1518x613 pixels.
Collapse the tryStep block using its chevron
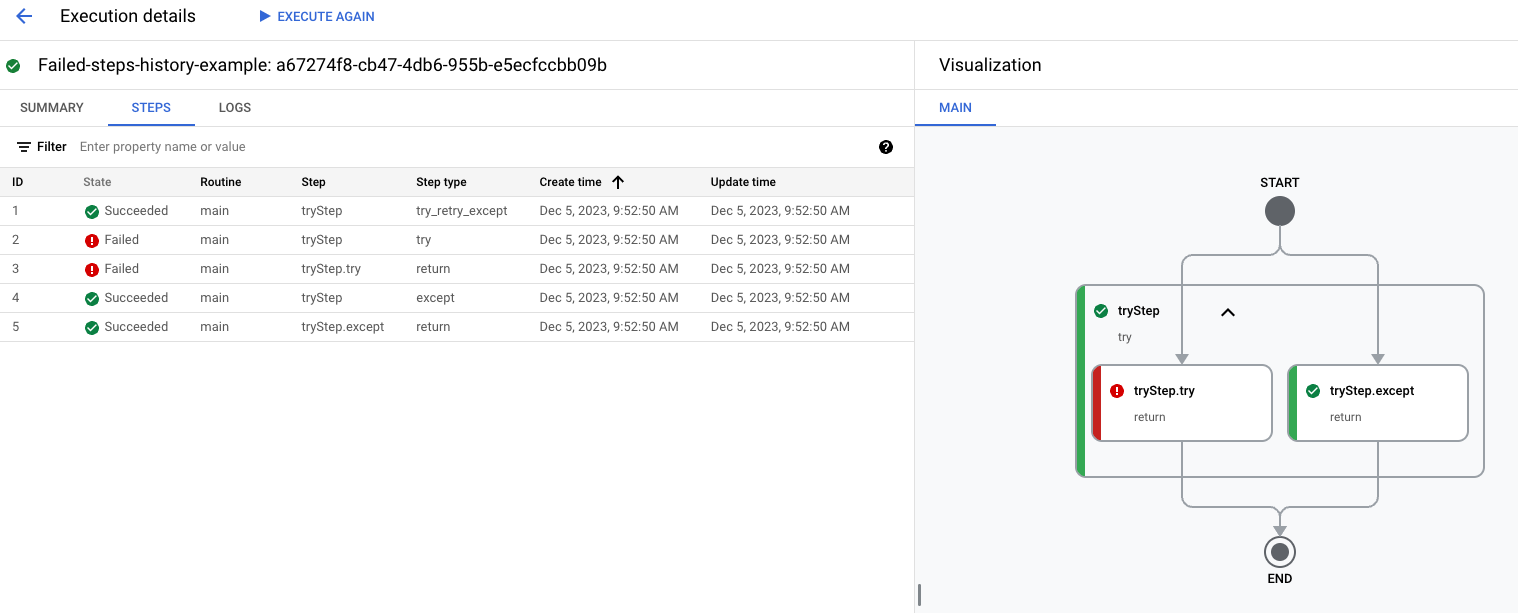click(x=1227, y=310)
